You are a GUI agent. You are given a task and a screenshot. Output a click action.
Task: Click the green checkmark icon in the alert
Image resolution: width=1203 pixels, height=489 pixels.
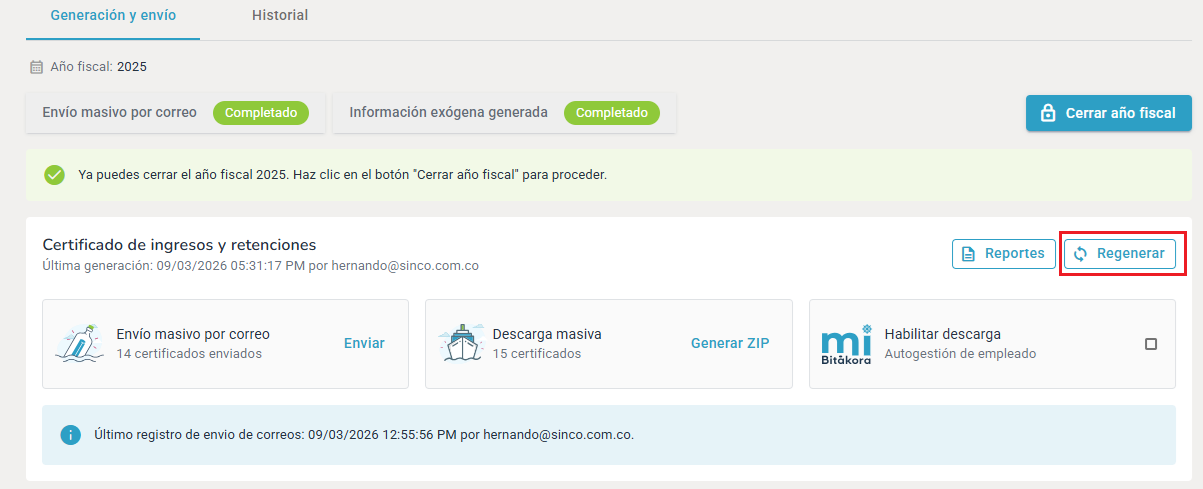55,174
